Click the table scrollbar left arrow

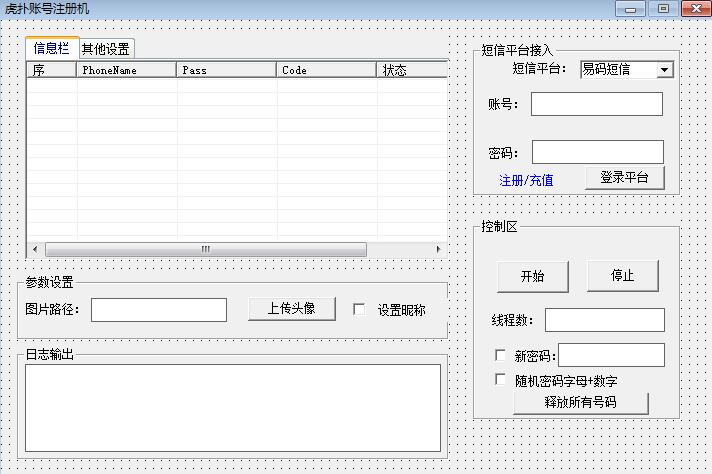tap(35, 249)
